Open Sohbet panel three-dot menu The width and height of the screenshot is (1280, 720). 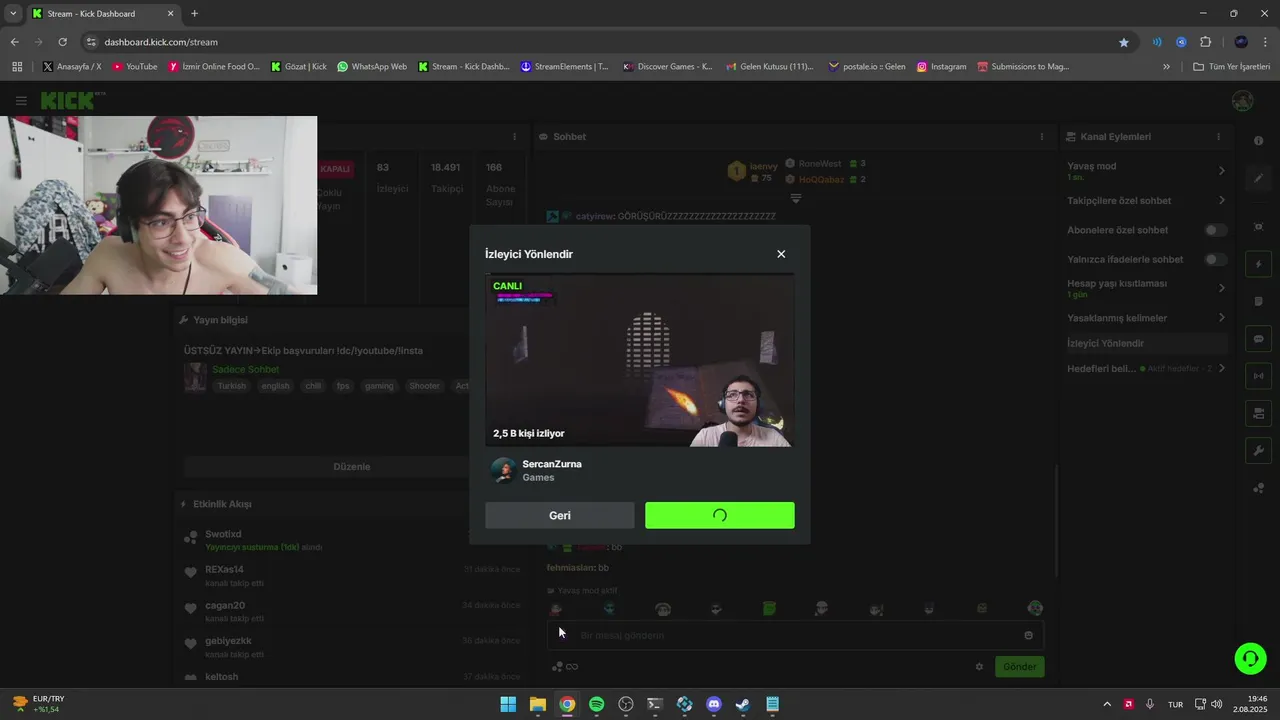(1041, 137)
